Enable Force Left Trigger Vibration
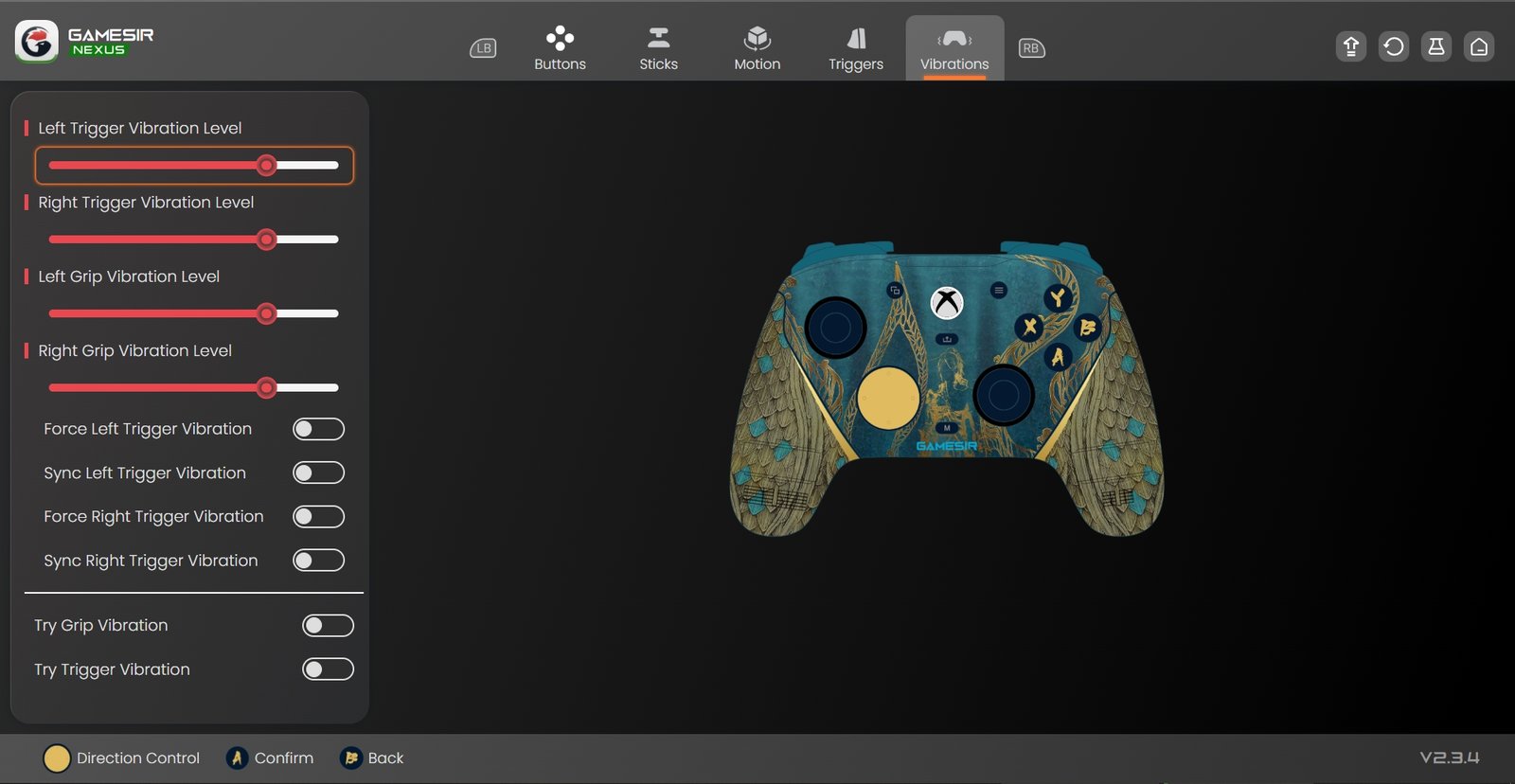This screenshot has width=1515, height=784. [x=318, y=429]
